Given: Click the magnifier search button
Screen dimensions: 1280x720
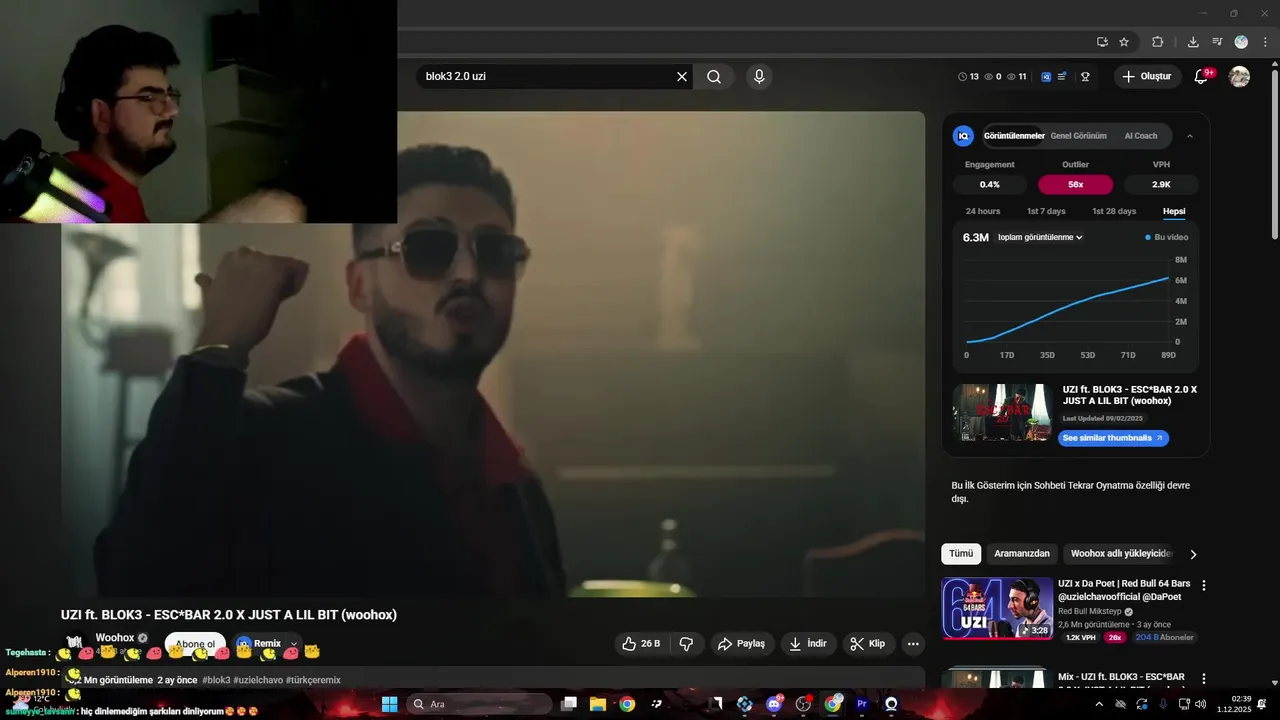Looking at the screenshot, I should [x=714, y=76].
